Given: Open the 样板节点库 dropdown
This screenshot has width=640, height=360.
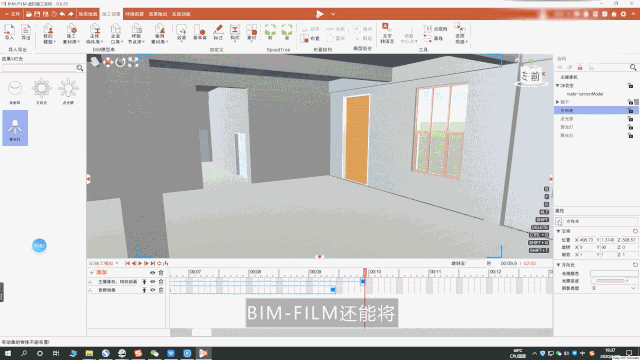Looking at the screenshot, I should (x=136, y=34).
